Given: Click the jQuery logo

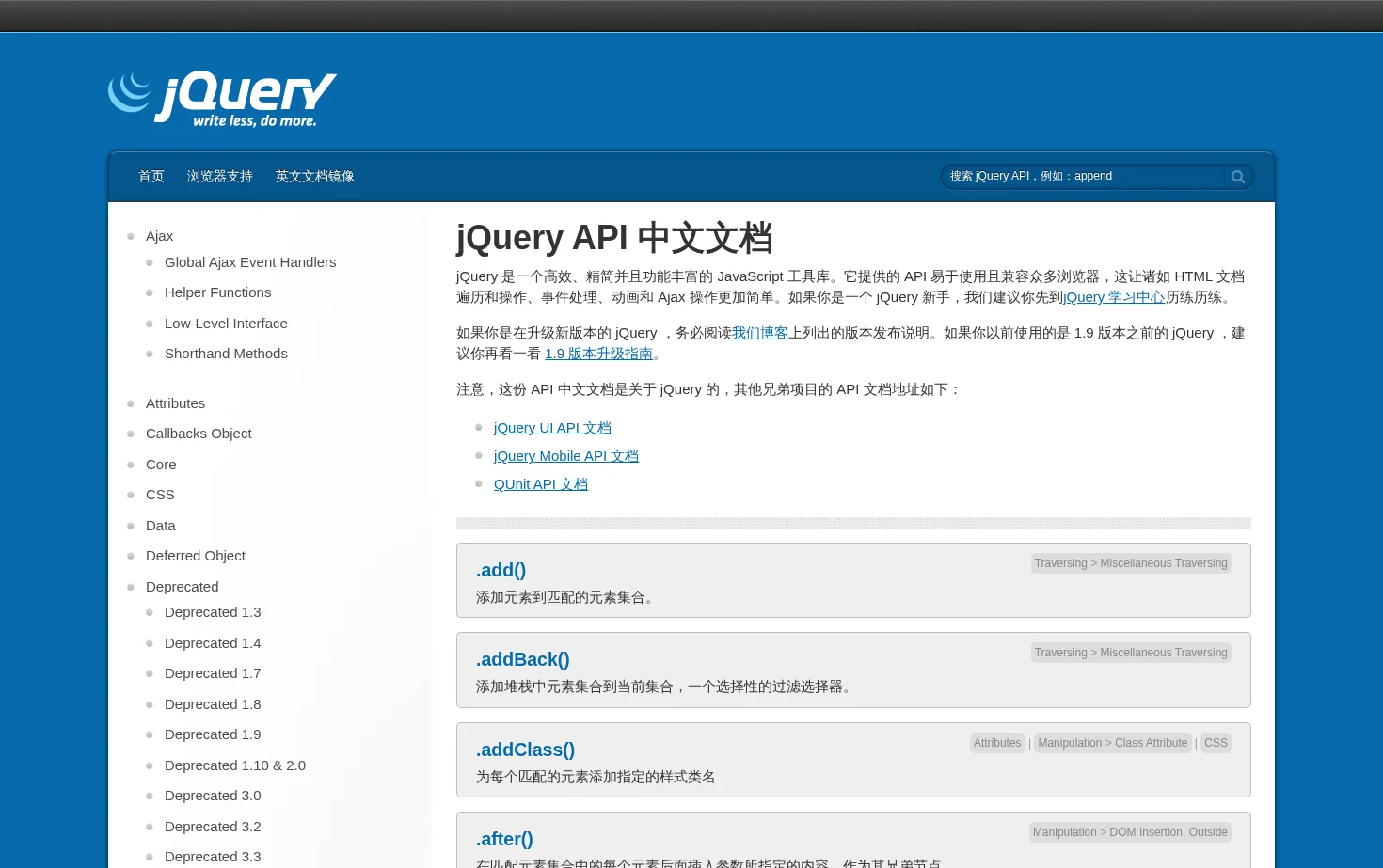Looking at the screenshot, I should (222, 98).
